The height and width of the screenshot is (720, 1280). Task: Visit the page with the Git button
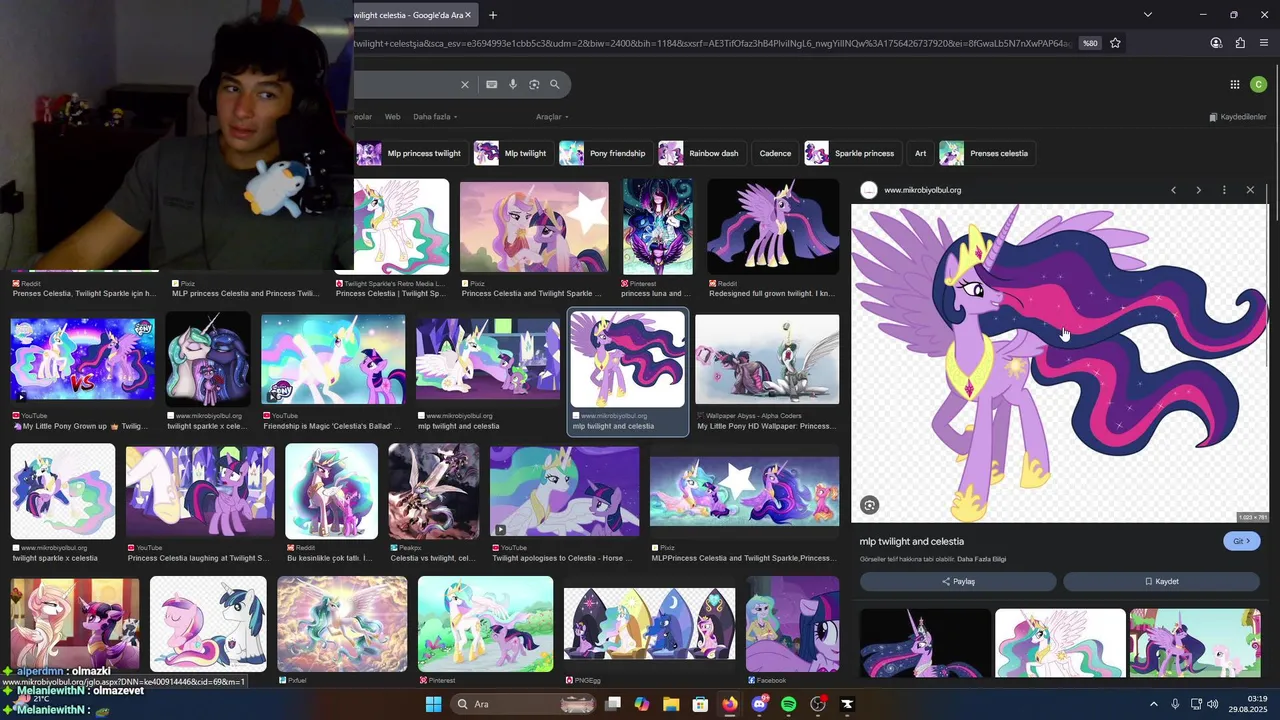[1242, 541]
